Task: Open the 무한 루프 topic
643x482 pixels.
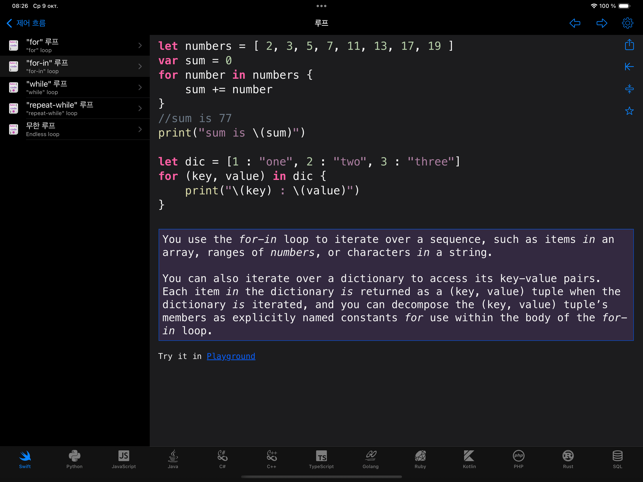Action: (75, 129)
